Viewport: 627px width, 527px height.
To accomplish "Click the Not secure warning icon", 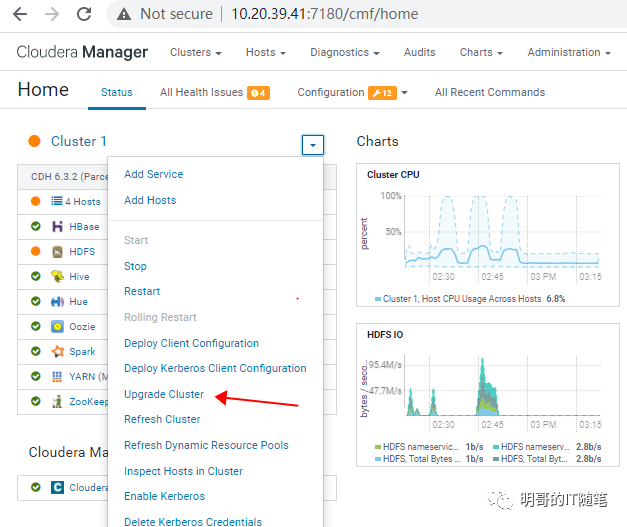I will click(124, 14).
